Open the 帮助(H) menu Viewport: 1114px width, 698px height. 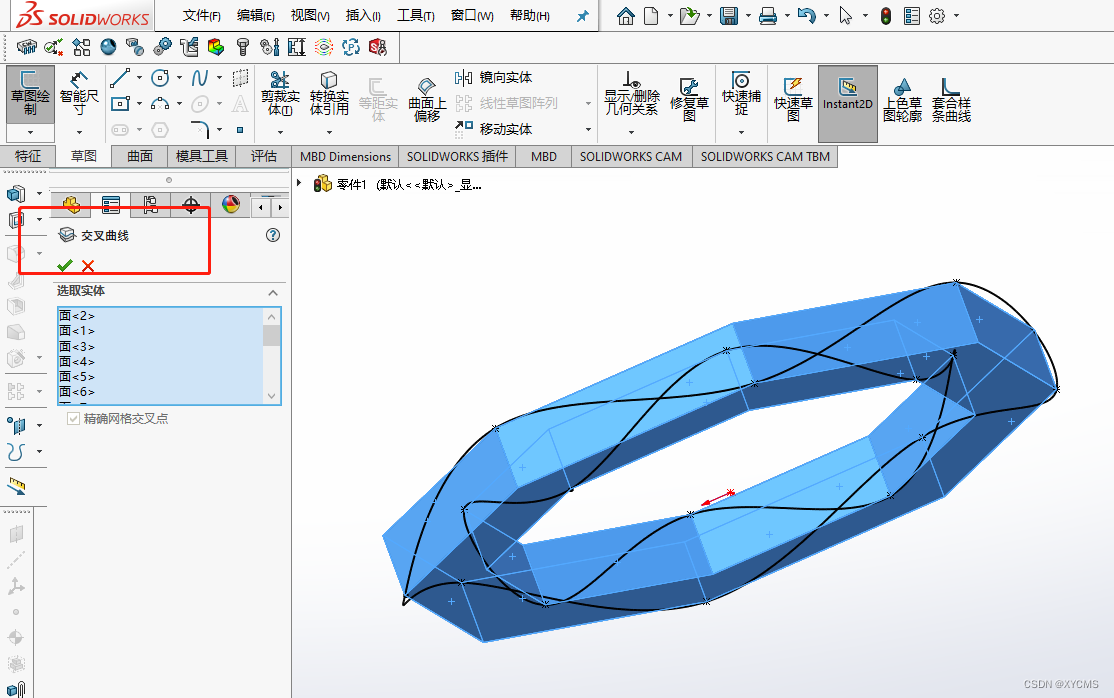pyautogui.click(x=530, y=16)
